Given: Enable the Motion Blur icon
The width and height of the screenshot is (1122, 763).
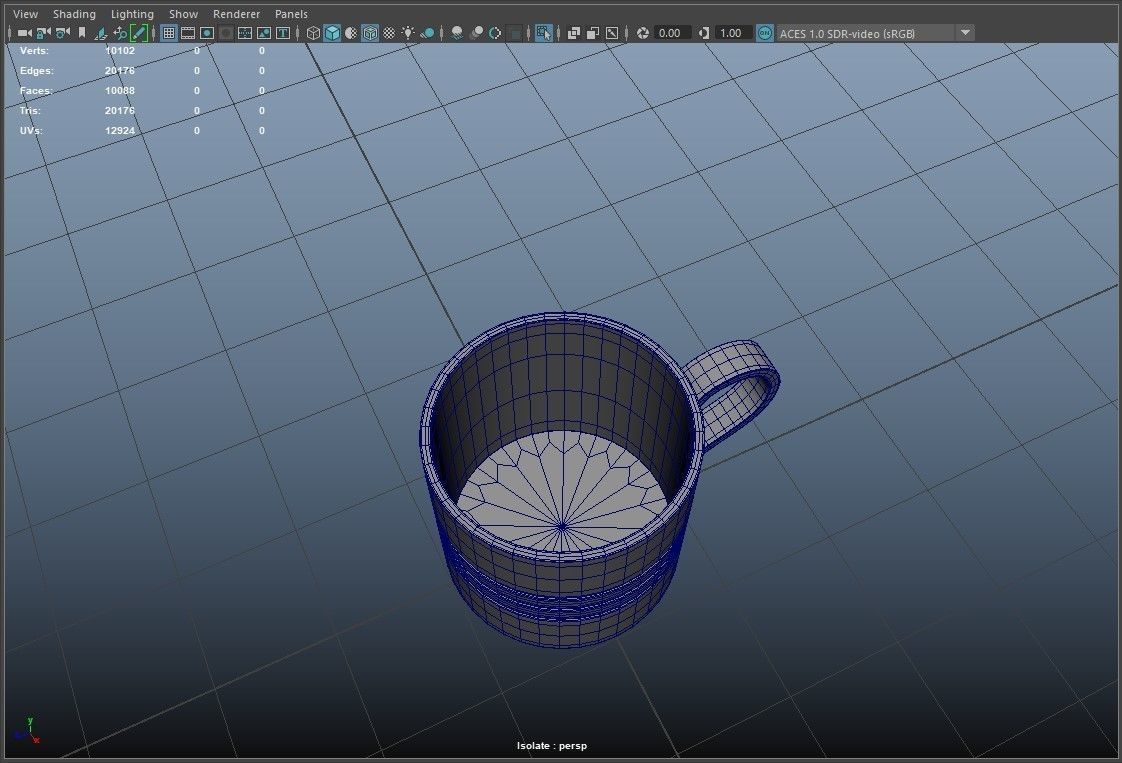Looking at the screenshot, I should tap(476, 33).
